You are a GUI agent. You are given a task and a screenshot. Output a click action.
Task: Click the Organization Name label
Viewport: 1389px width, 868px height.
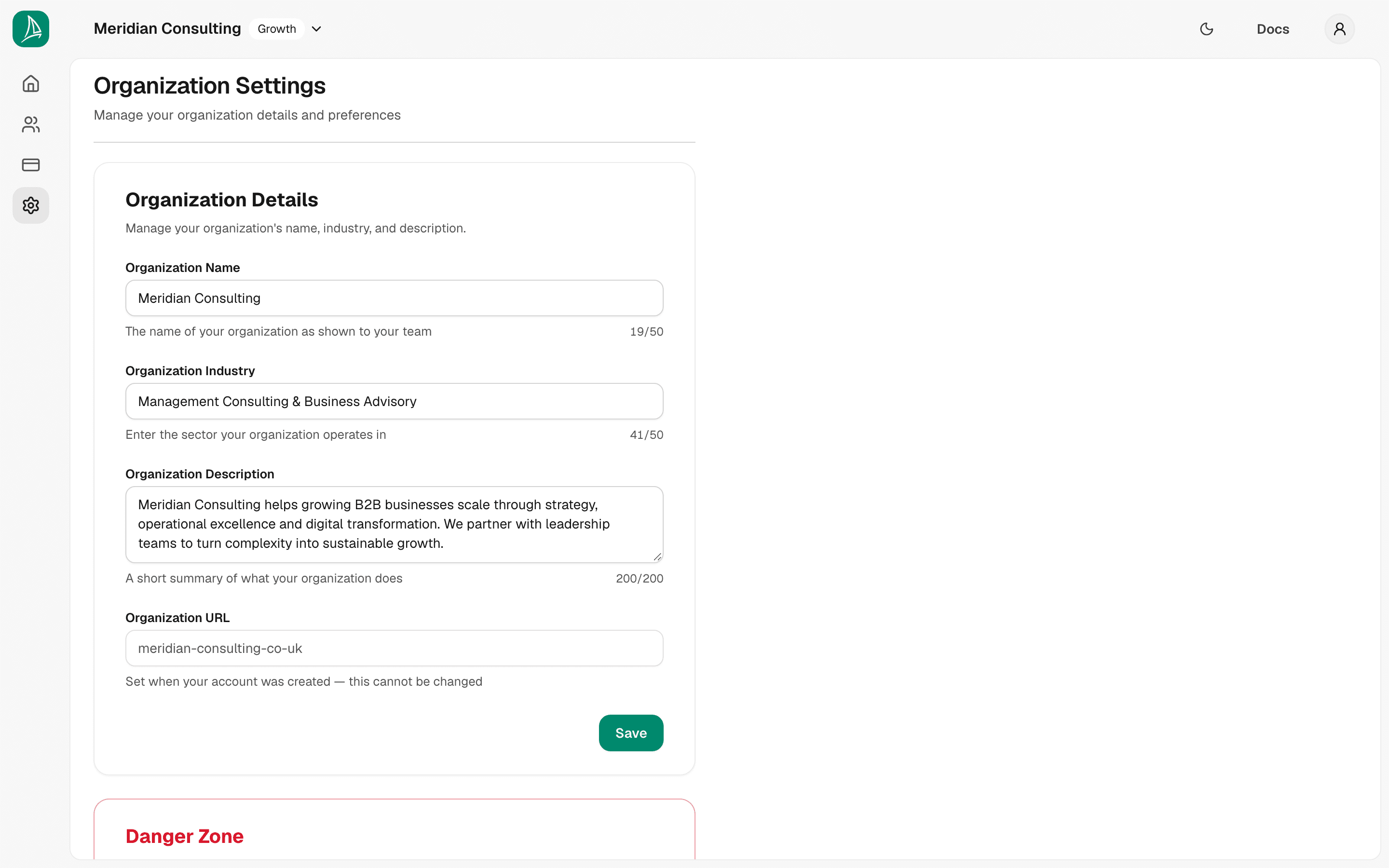coord(182,268)
